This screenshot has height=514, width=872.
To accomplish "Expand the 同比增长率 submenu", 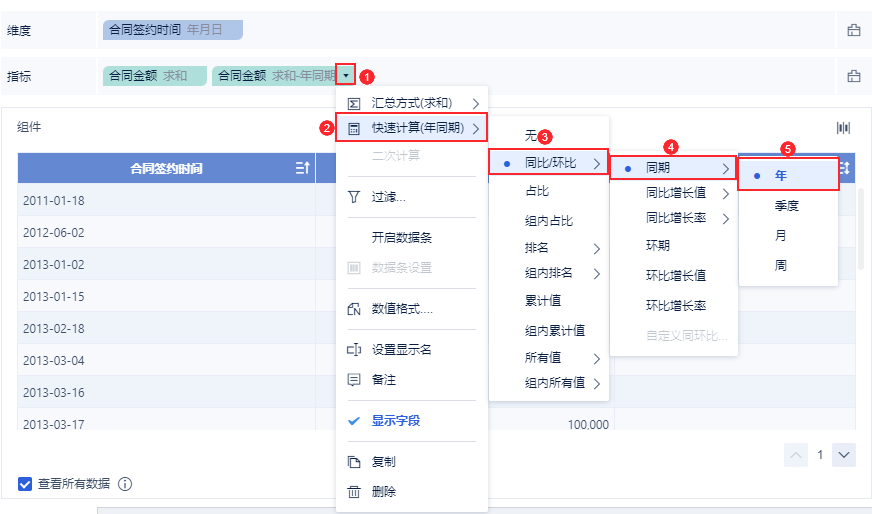I will click(676, 218).
